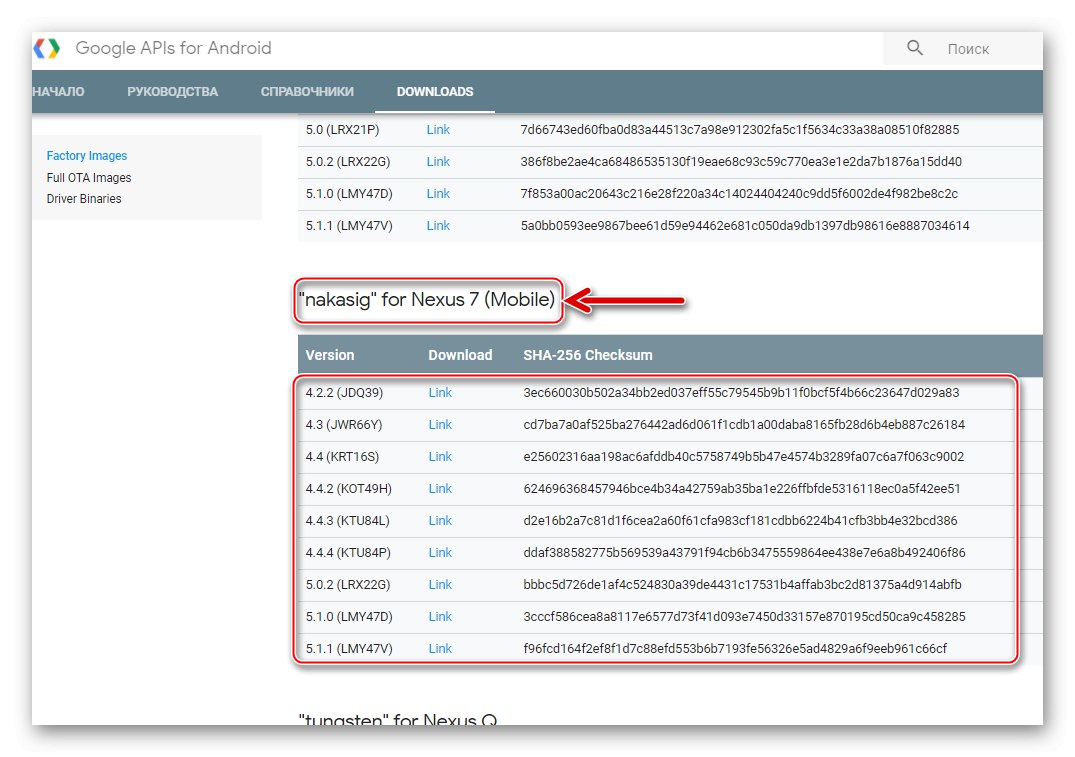Click Link for 4.4 KRT16S build
The width and height of the screenshot is (1075, 757).
click(x=440, y=456)
